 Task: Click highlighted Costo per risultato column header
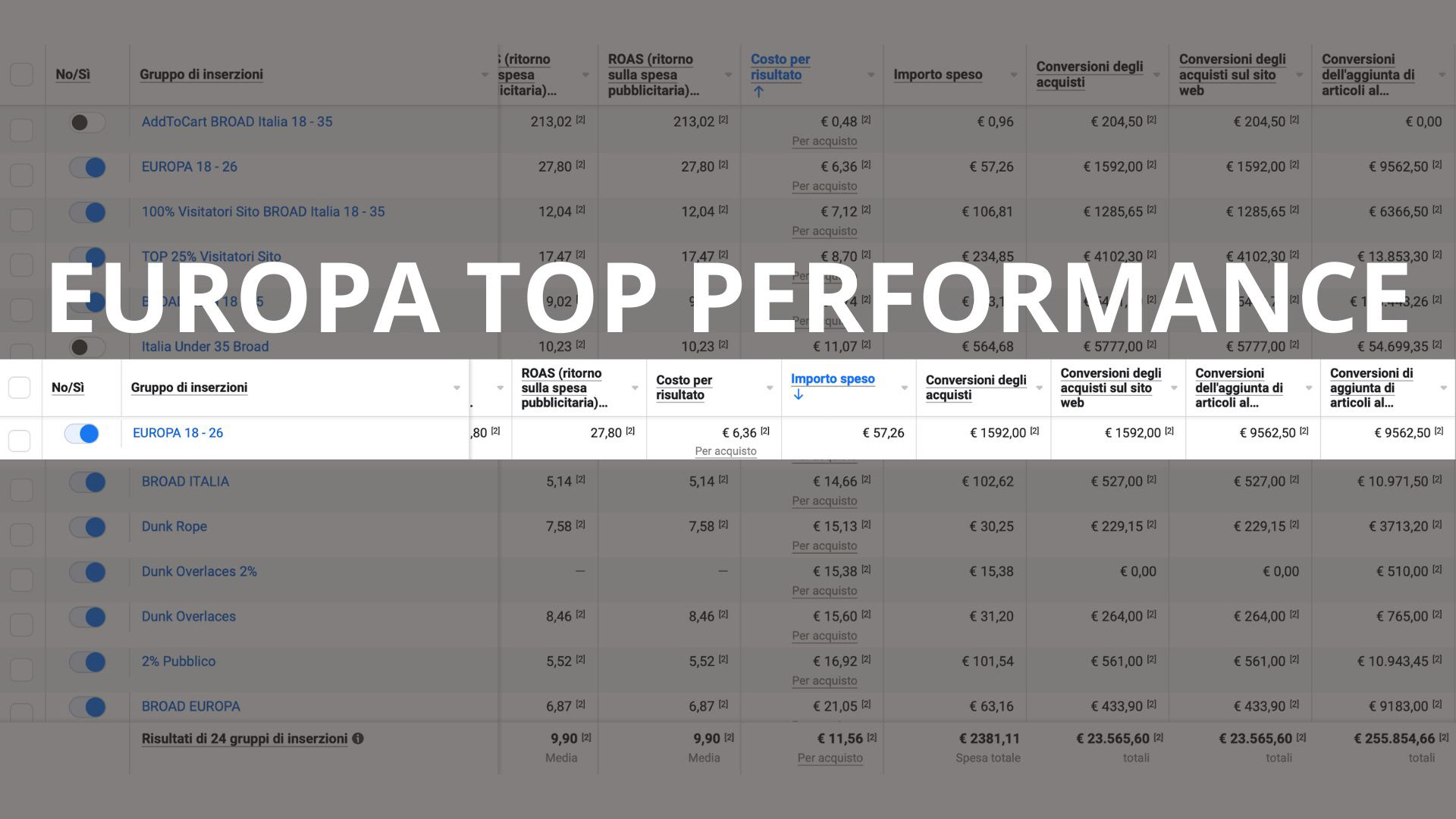(684, 388)
